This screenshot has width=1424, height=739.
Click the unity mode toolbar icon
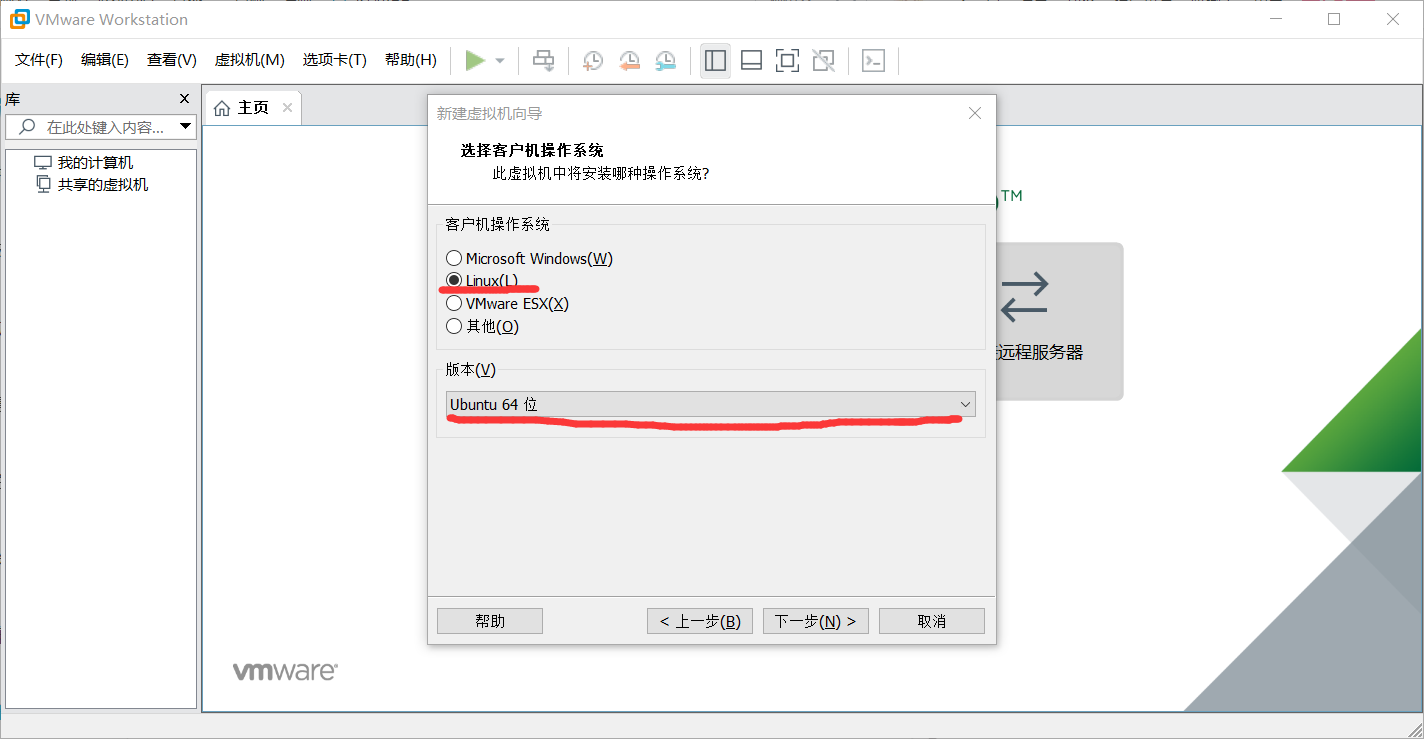click(823, 61)
